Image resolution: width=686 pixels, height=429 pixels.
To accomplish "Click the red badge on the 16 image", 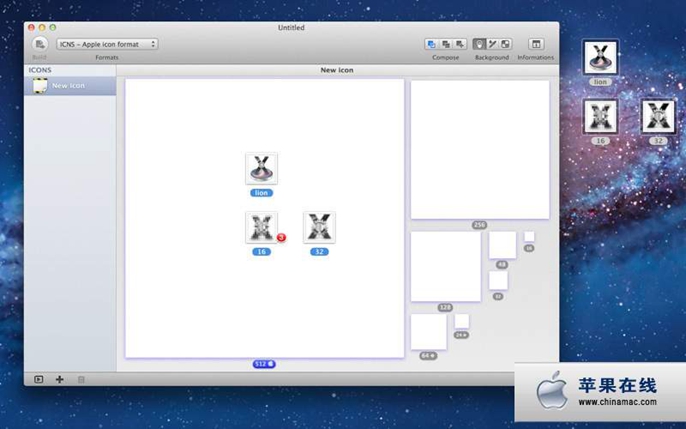I will 281,238.
